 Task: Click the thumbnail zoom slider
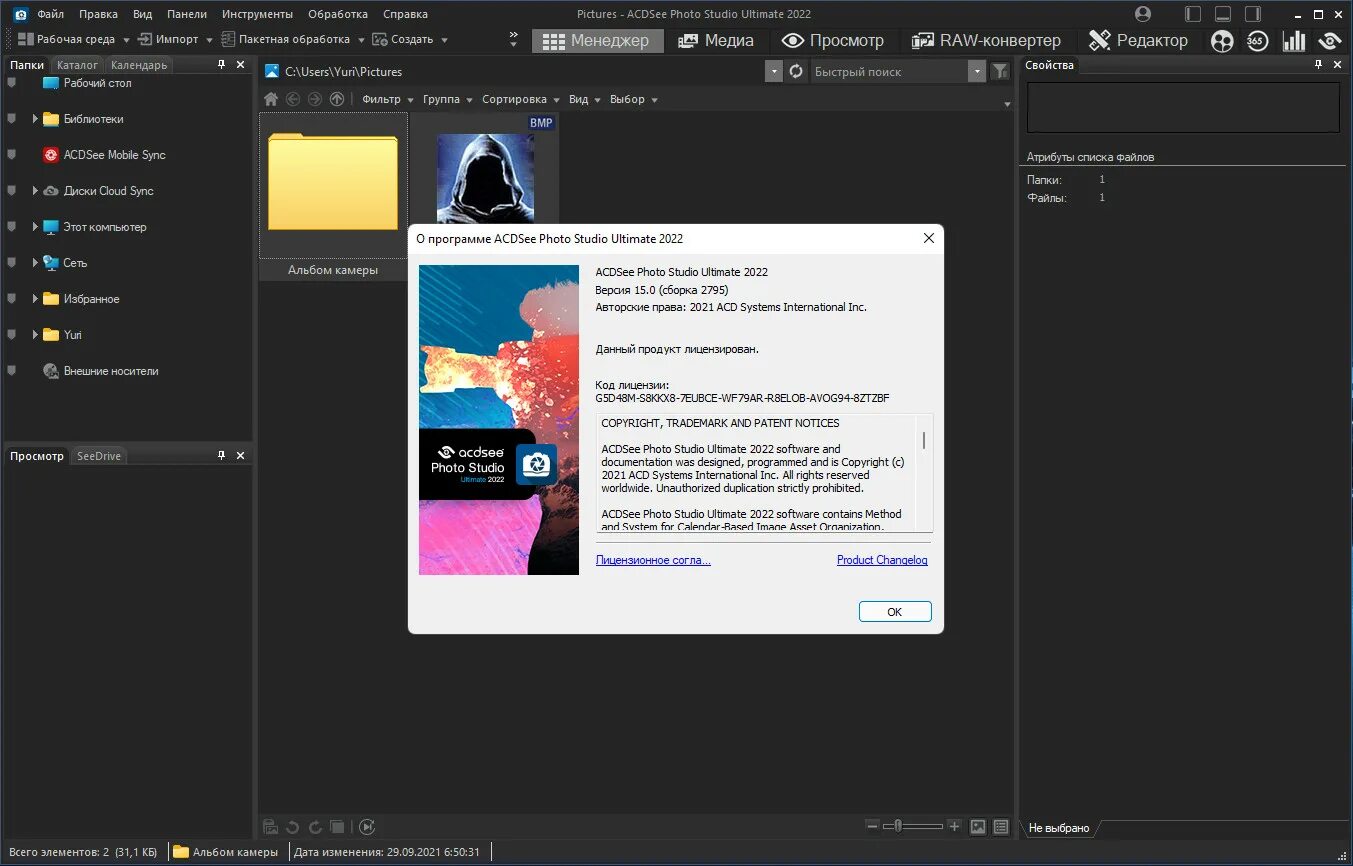coord(915,826)
